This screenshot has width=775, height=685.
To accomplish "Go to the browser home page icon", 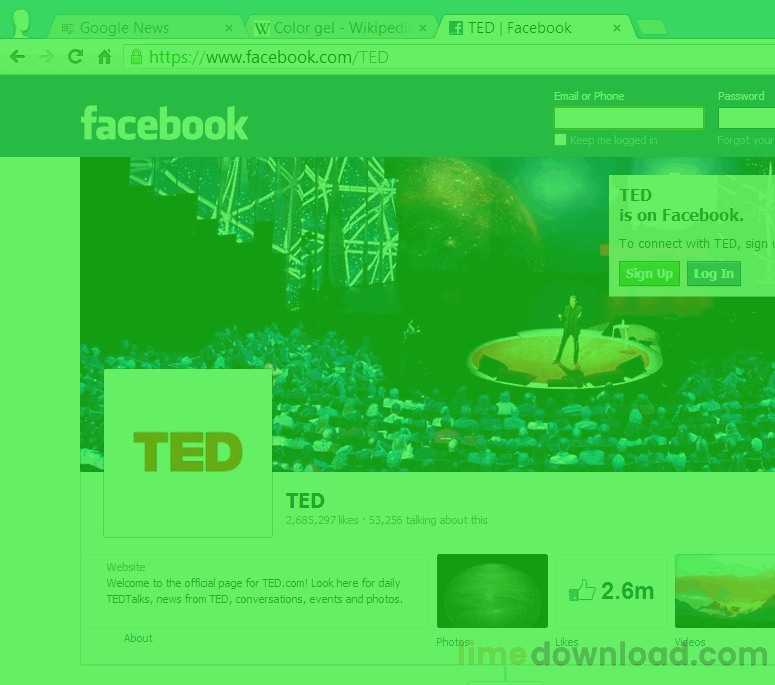I will [x=104, y=57].
